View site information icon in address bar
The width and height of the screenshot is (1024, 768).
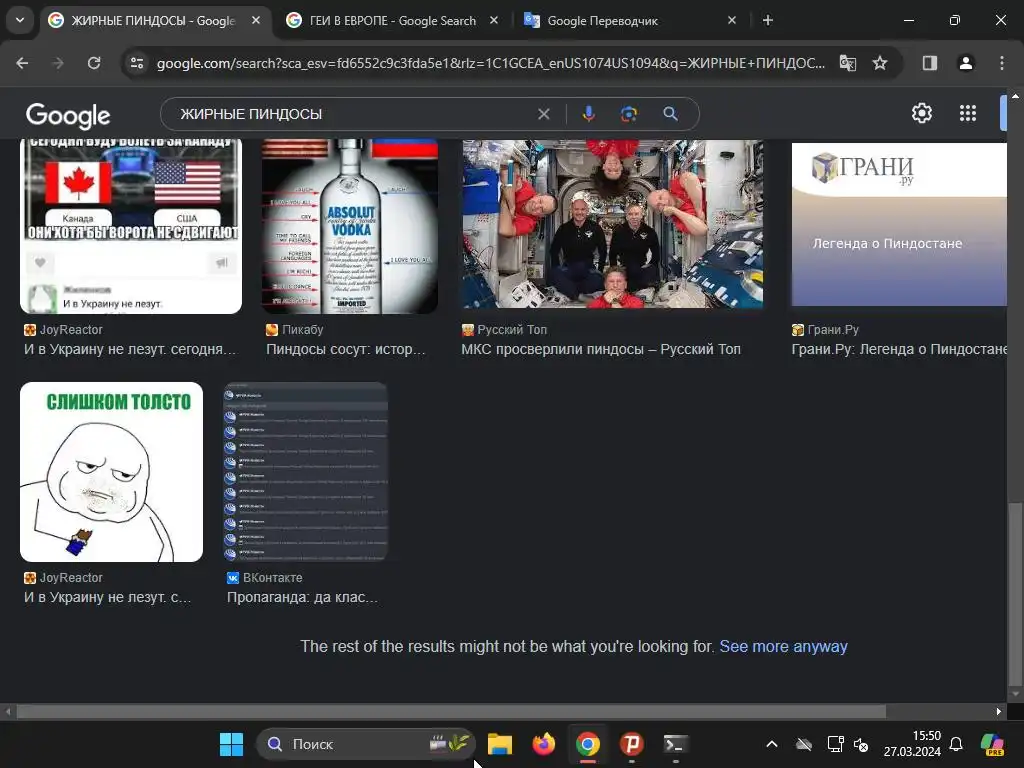pyautogui.click(x=137, y=63)
